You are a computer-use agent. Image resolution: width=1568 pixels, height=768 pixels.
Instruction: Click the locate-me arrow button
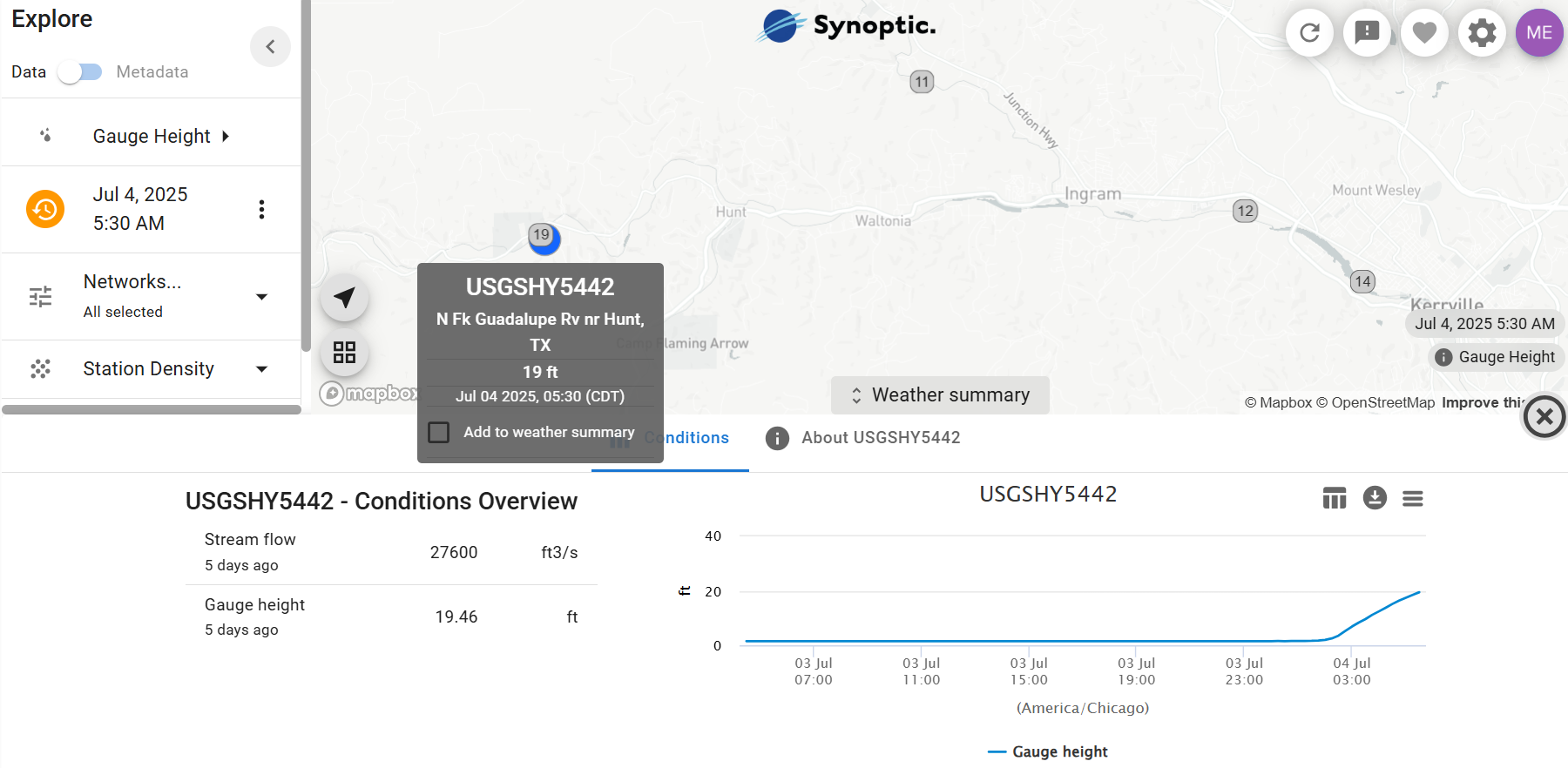click(345, 298)
